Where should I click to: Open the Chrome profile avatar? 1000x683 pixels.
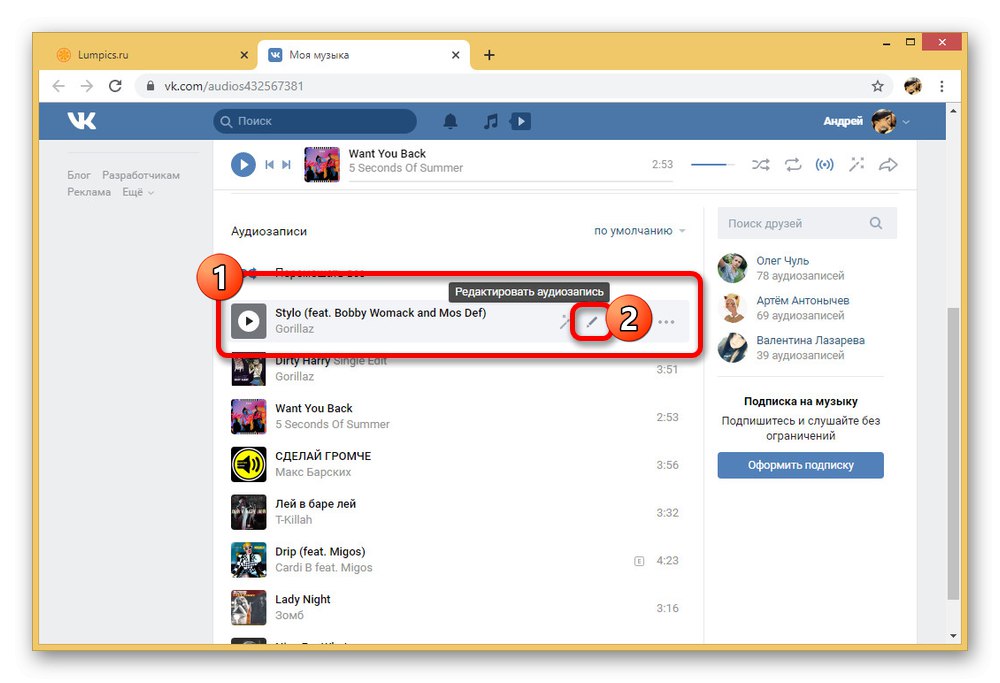pyautogui.click(x=913, y=86)
